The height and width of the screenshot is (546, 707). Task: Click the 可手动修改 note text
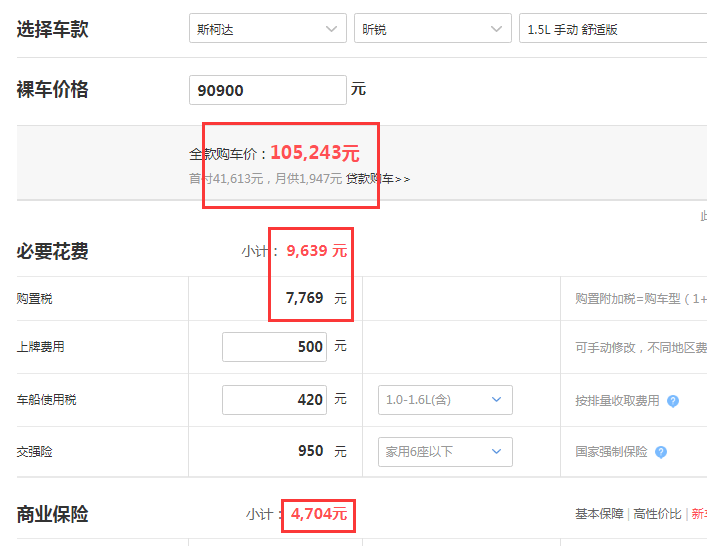point(641,348)
